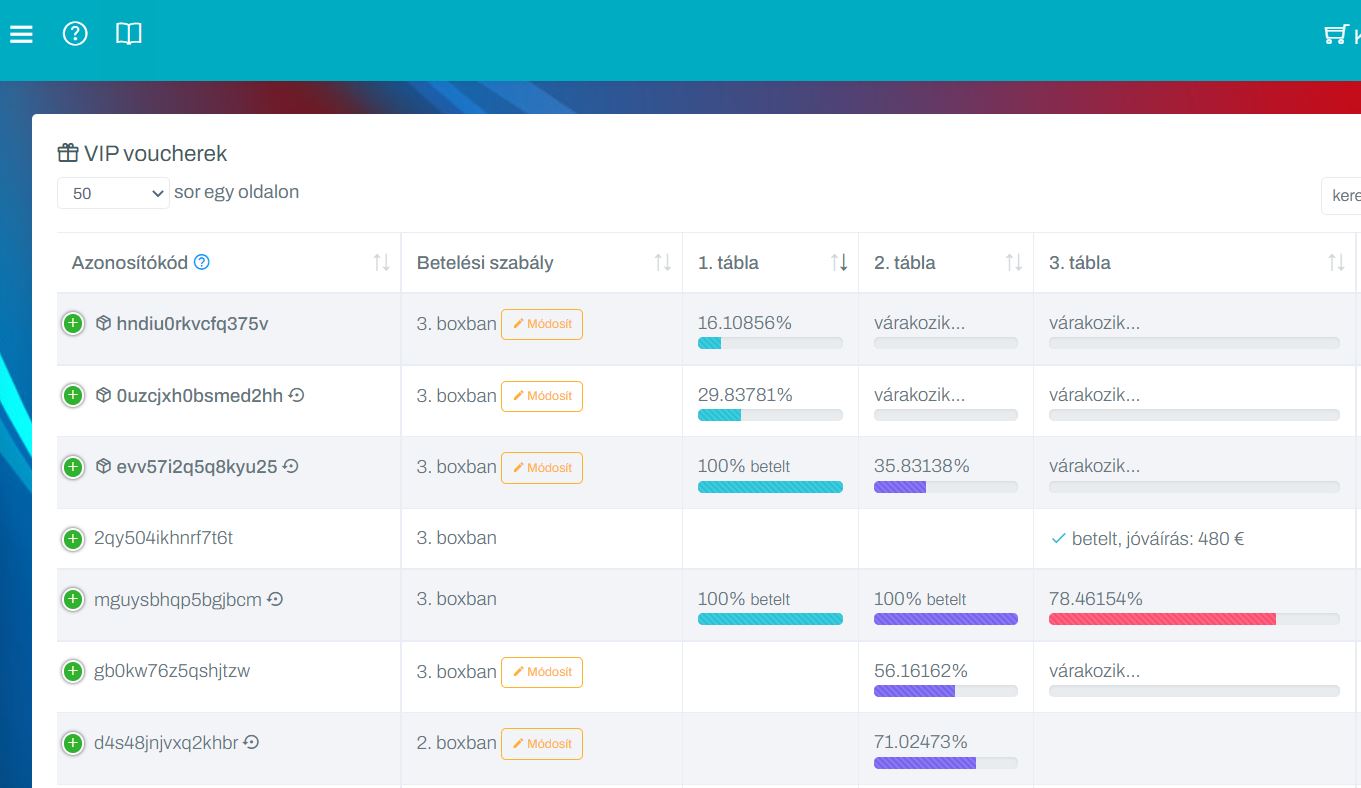The width and height of the screenshot is (1361, 788).
Task: Click history icon after 0uzcjxh0bsmed2hh
Action: (x=297, y=395)
